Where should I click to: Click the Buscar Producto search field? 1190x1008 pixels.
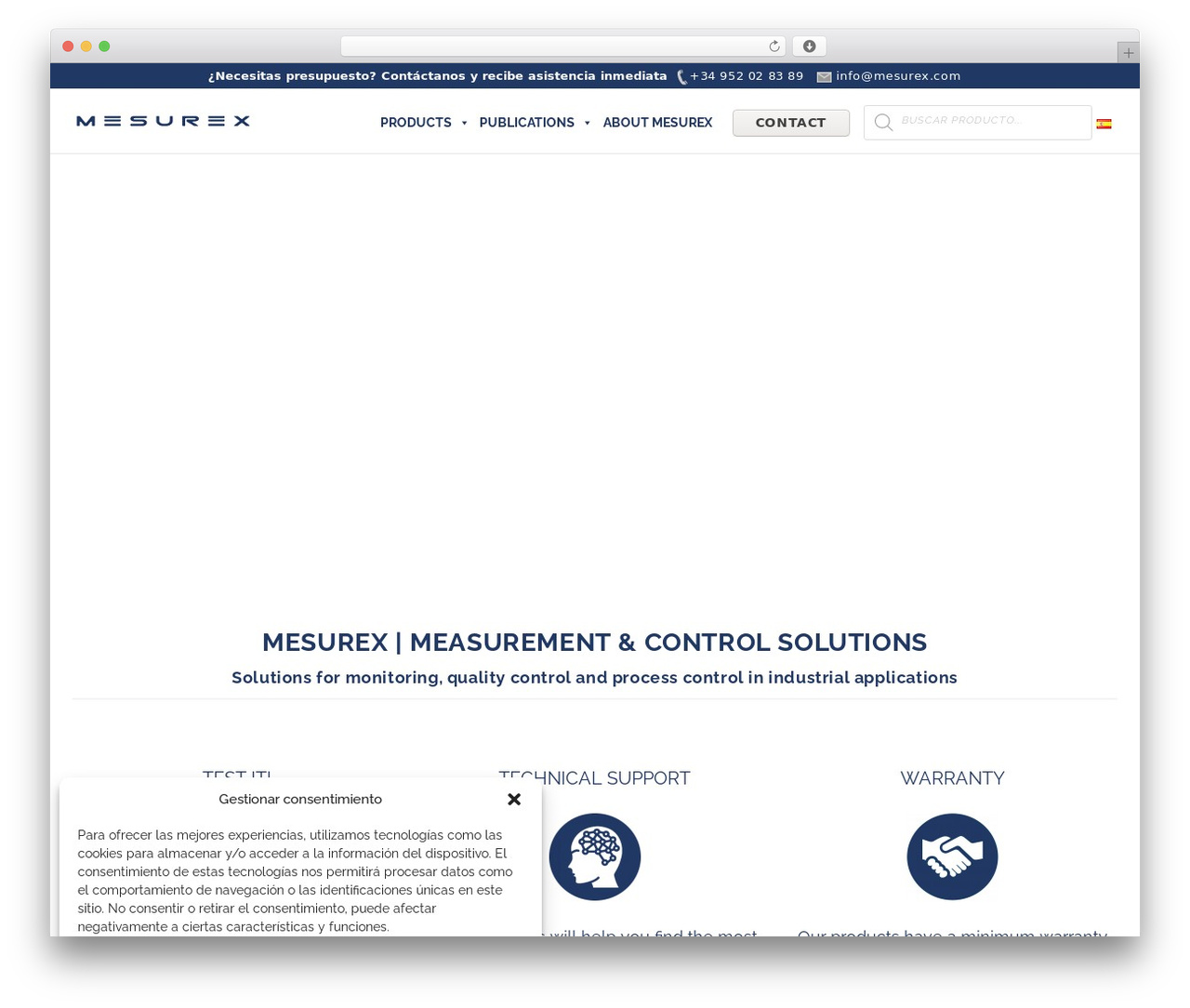click(978, 123)
